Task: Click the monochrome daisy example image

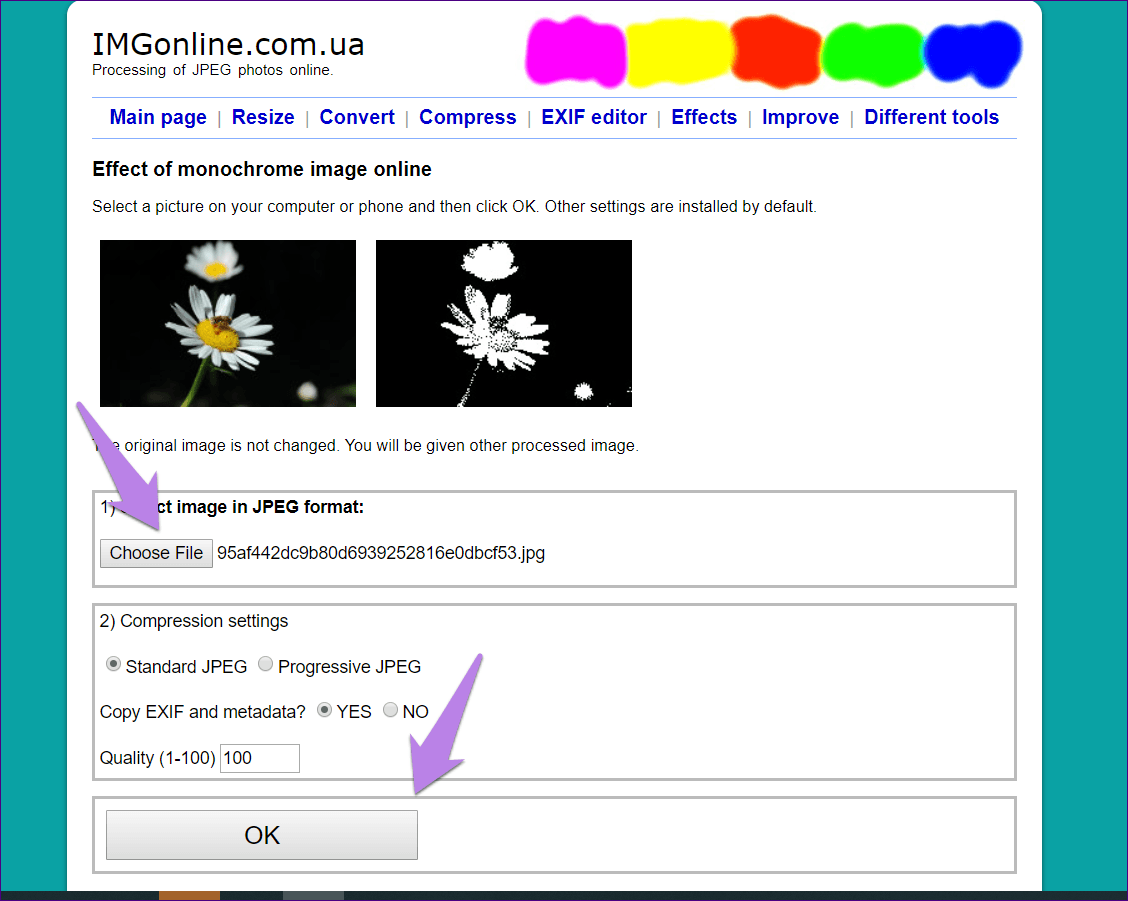Action: (x=504, y=323)
